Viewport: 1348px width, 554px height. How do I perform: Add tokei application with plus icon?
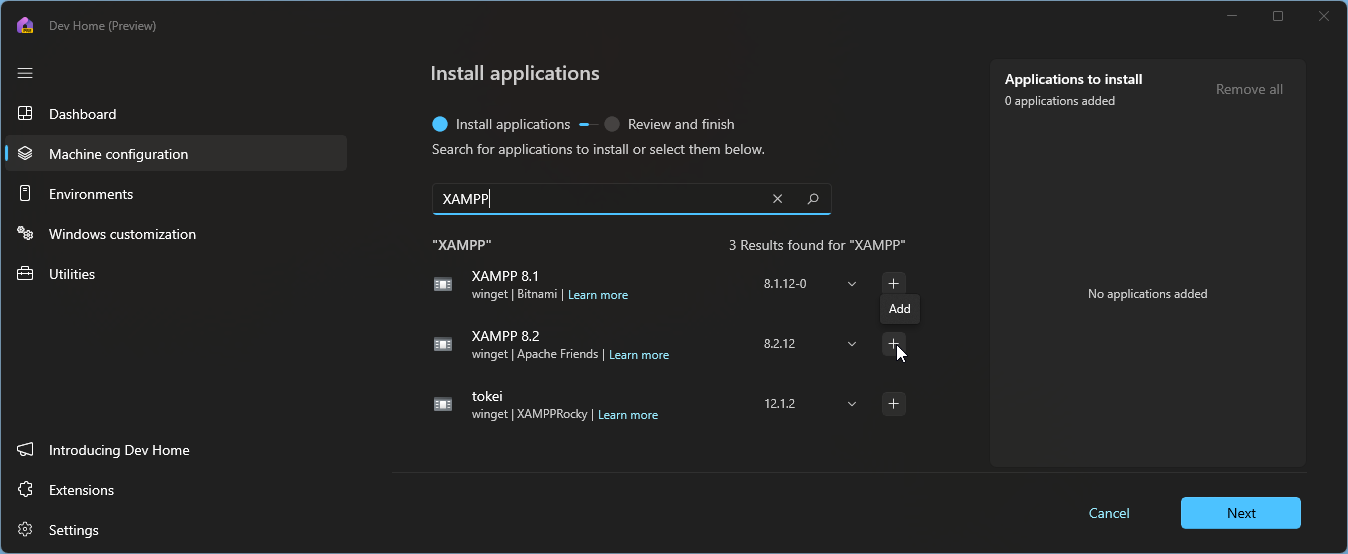pos(893,404)
